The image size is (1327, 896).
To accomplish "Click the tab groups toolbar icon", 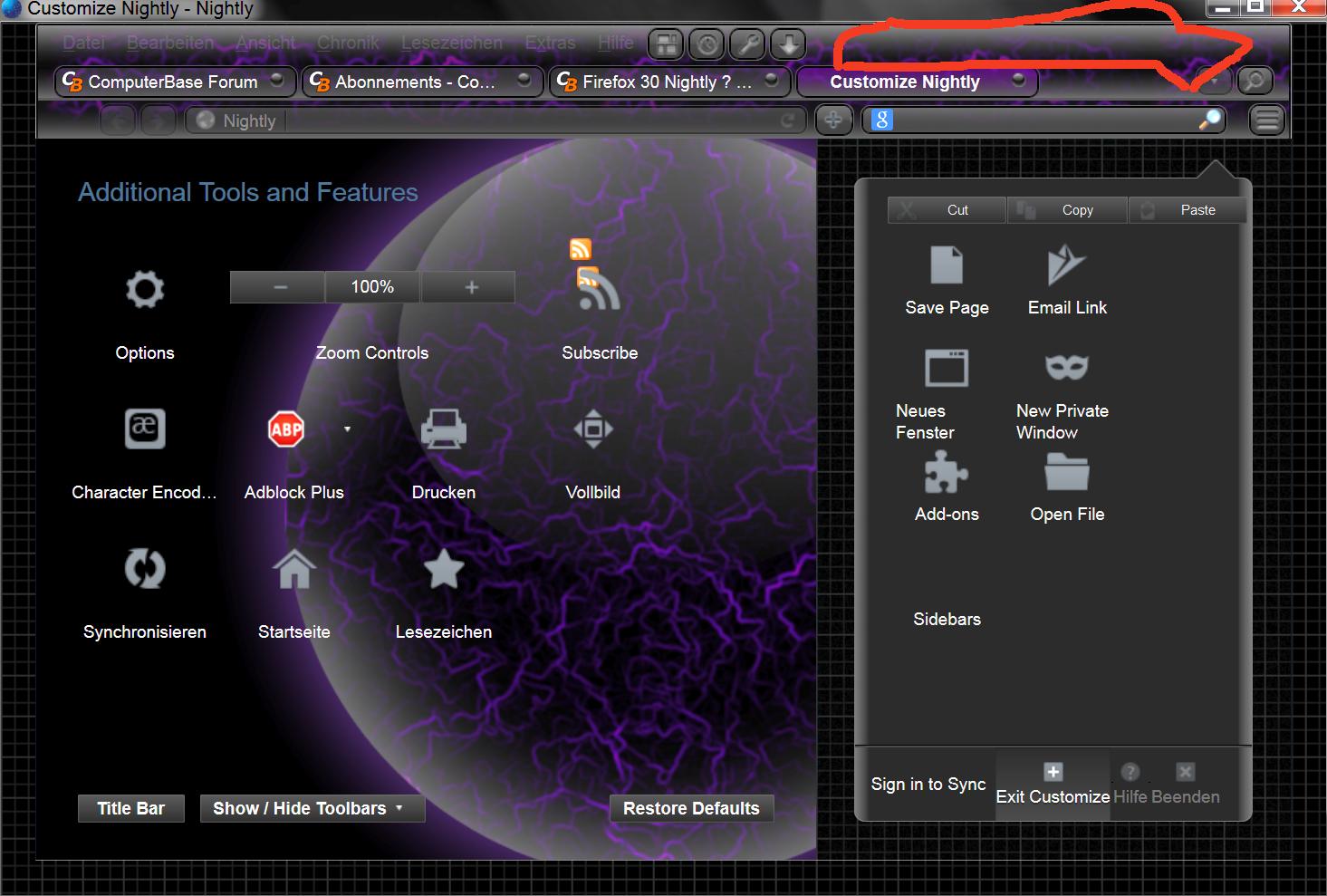I will click(667, 43).
